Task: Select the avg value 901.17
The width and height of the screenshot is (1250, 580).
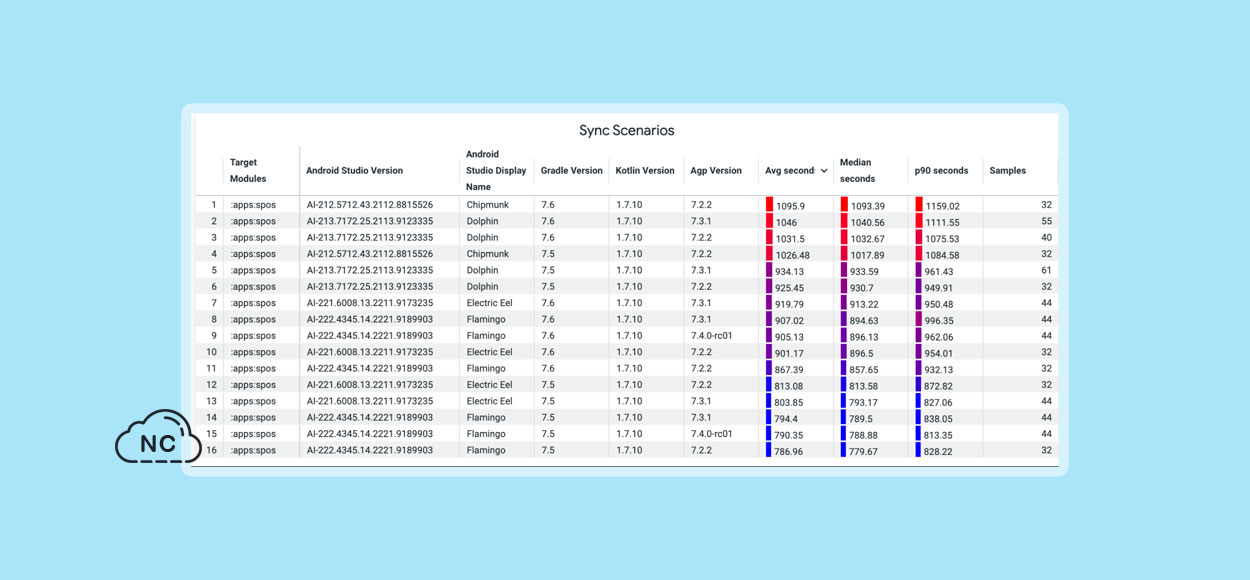Action: pyautogui.click(x=790, y=353)
